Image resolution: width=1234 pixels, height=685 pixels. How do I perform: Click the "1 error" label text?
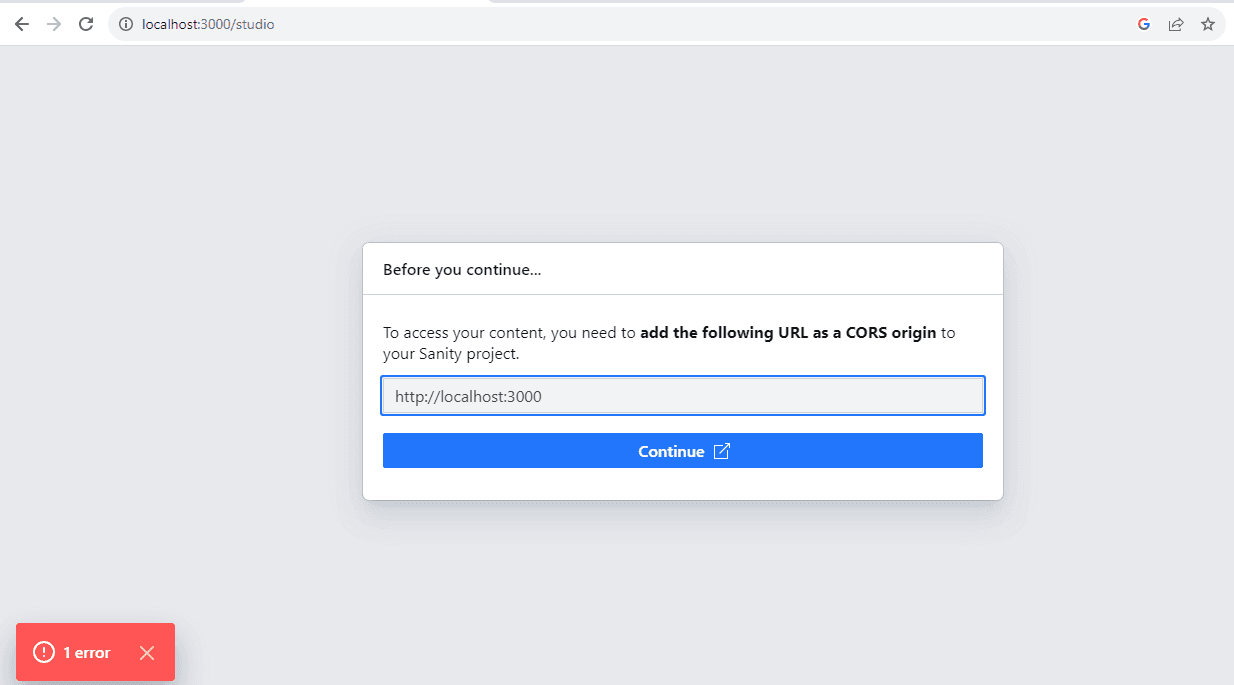(87, 653)
